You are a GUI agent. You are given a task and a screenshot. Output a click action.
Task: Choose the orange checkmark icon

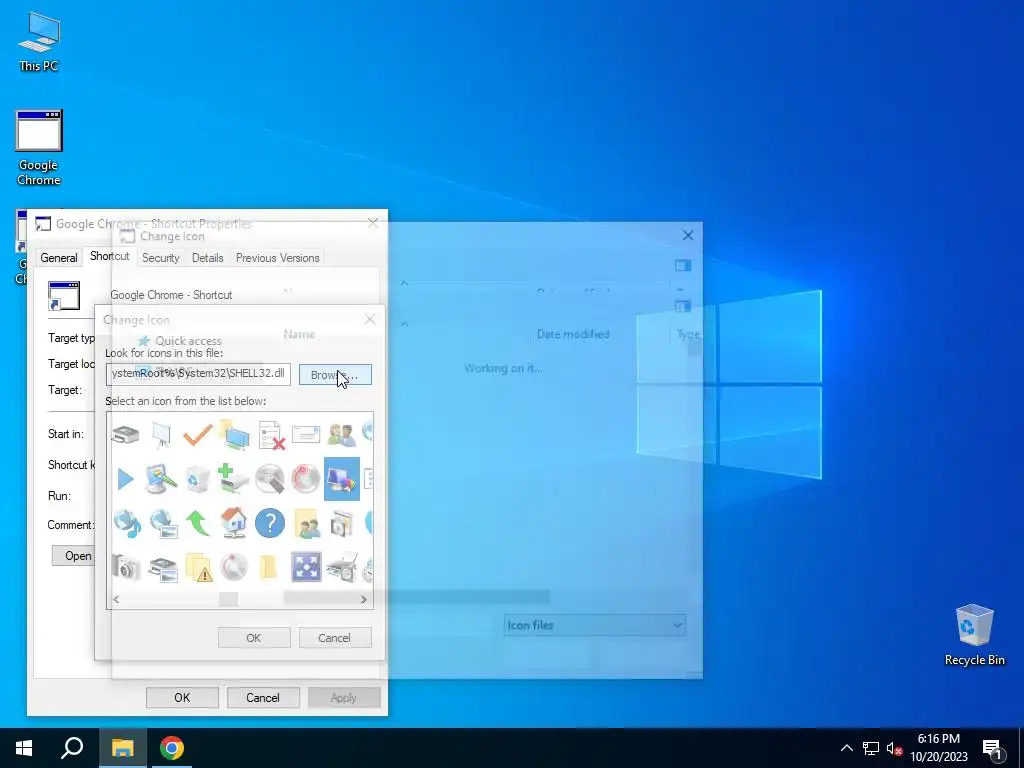coord(197,434)
